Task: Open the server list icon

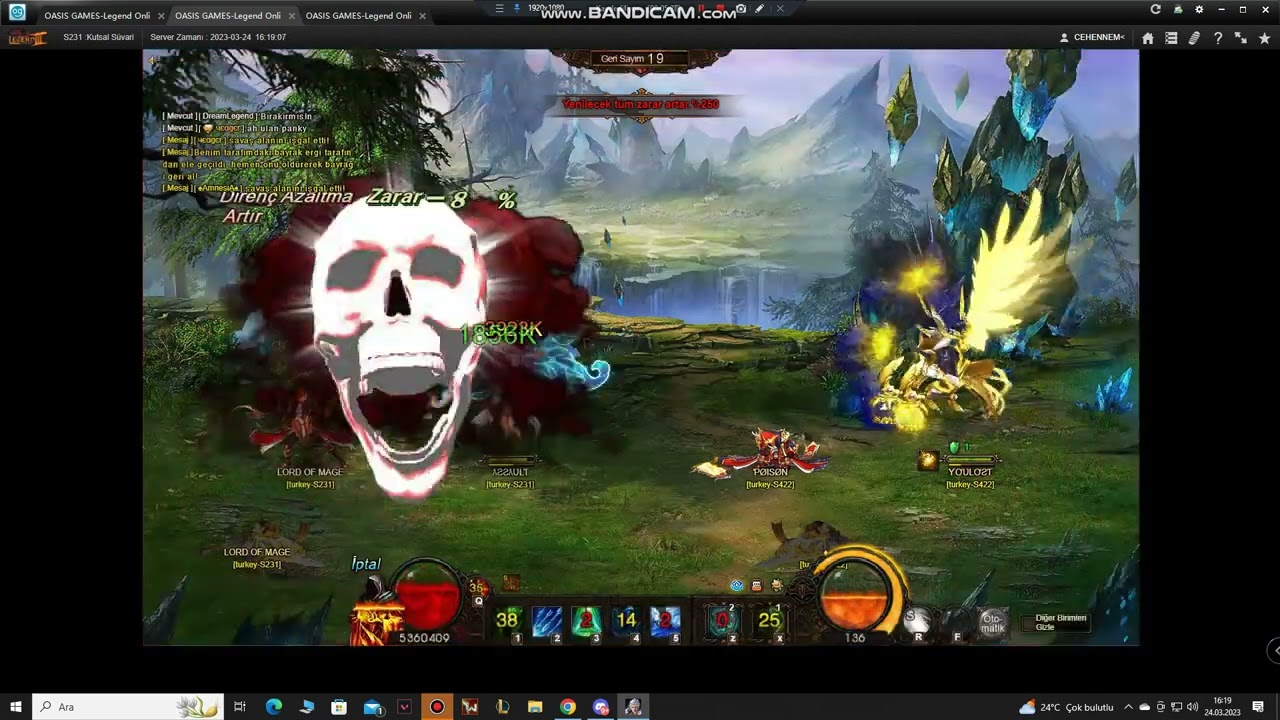Action: [x=1171, y=38]
